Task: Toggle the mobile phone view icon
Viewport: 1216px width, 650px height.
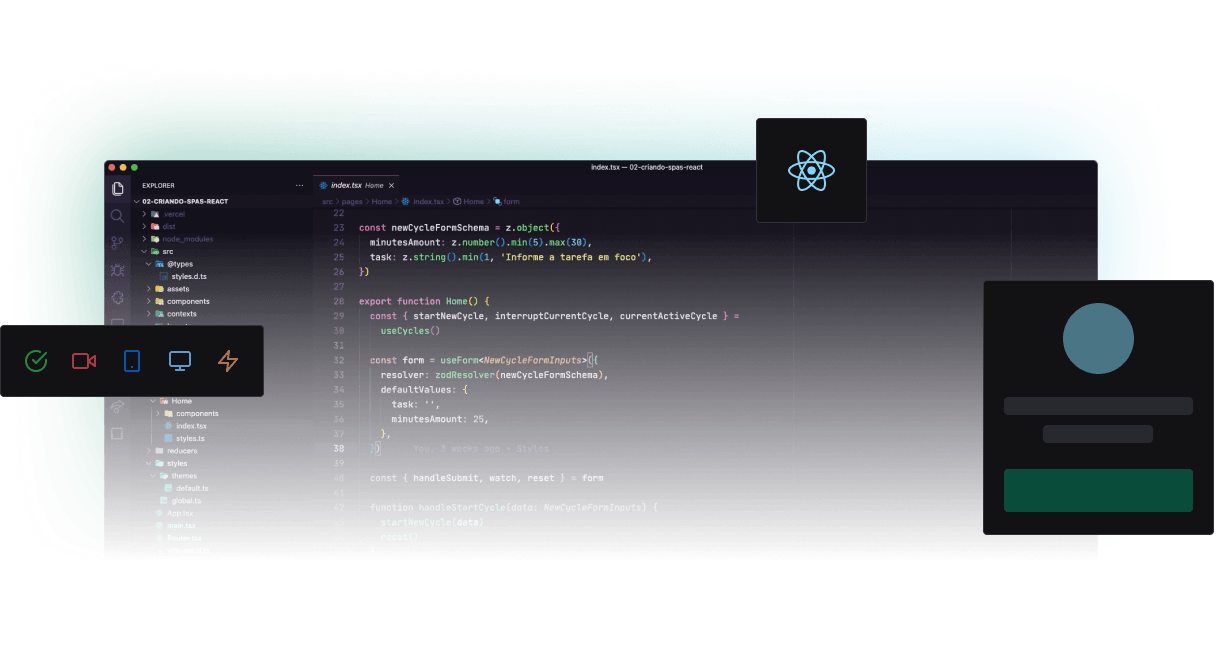Action: pyautogui.click(x=131, y=362)
